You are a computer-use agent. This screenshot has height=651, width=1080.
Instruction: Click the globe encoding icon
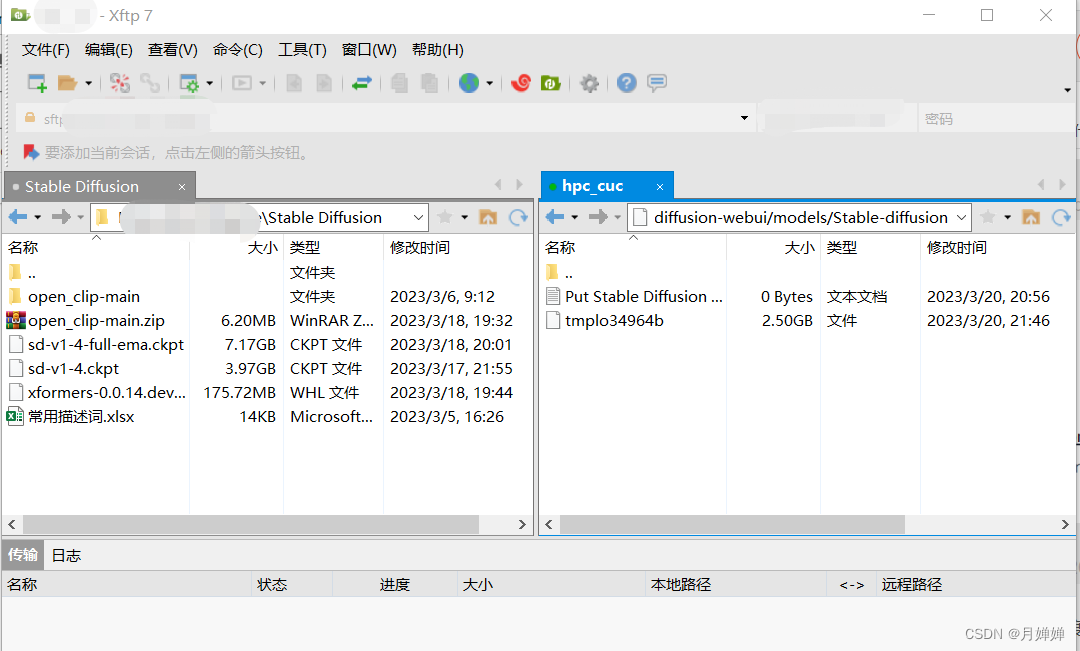coord(469,83)
